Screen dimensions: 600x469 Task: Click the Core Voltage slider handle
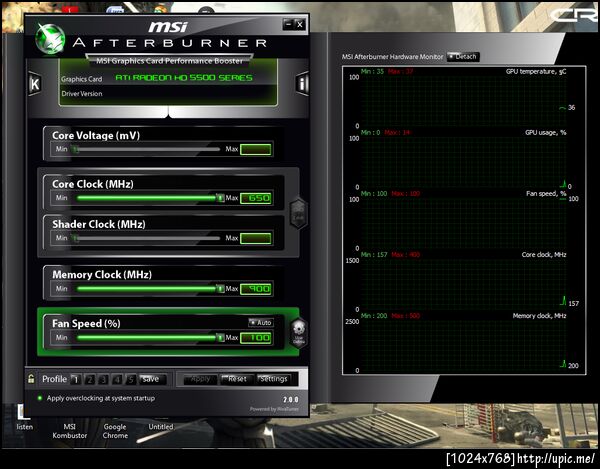point(75,149)
